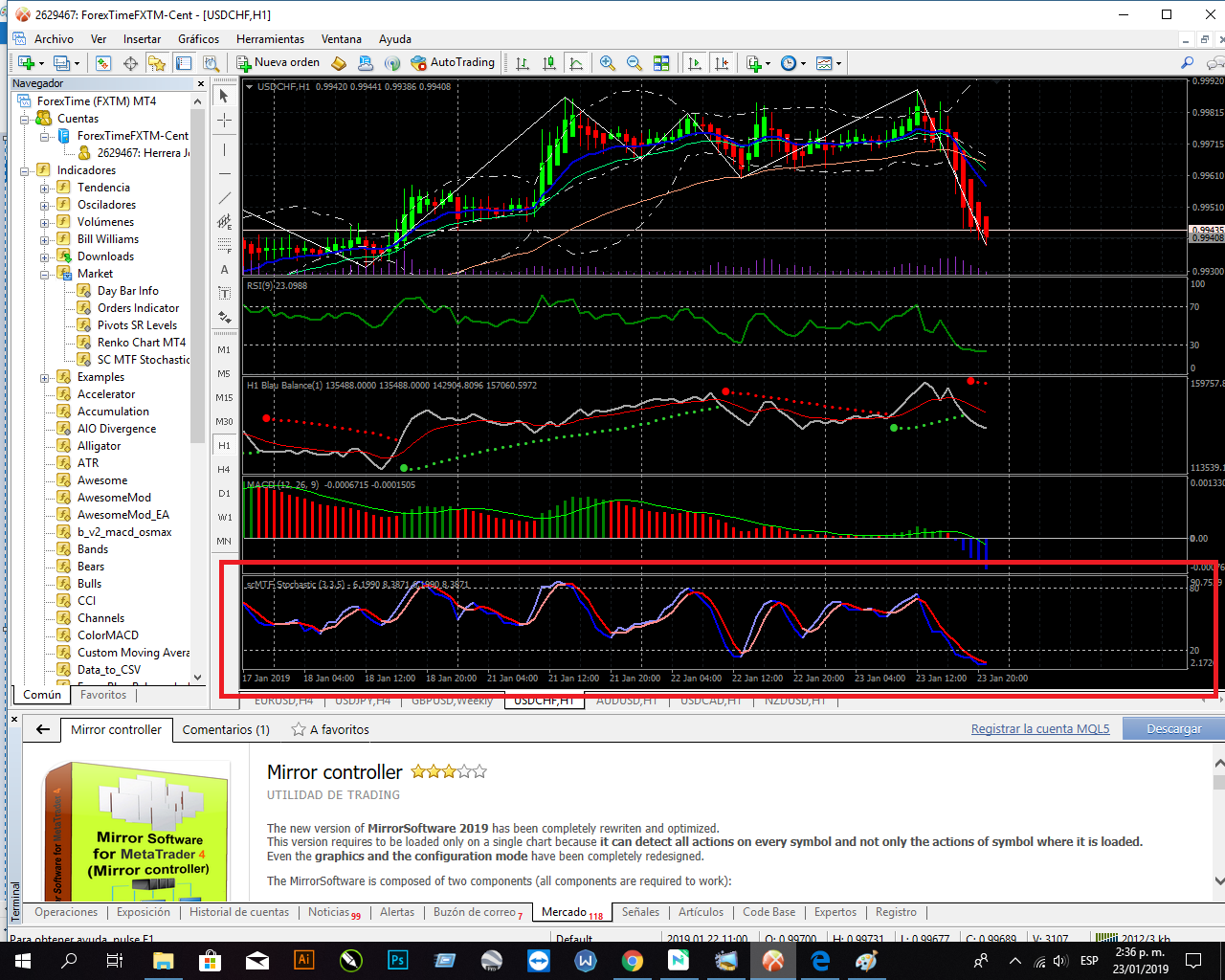The image size is (1225, 980).
Task: Toggle chart shift icon
Action: pos(722,63)
